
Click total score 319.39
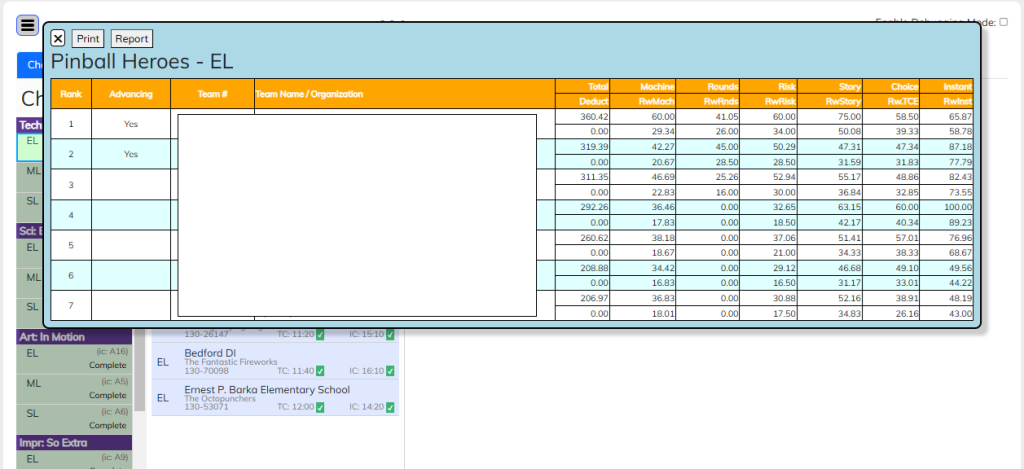coord(583,146)
